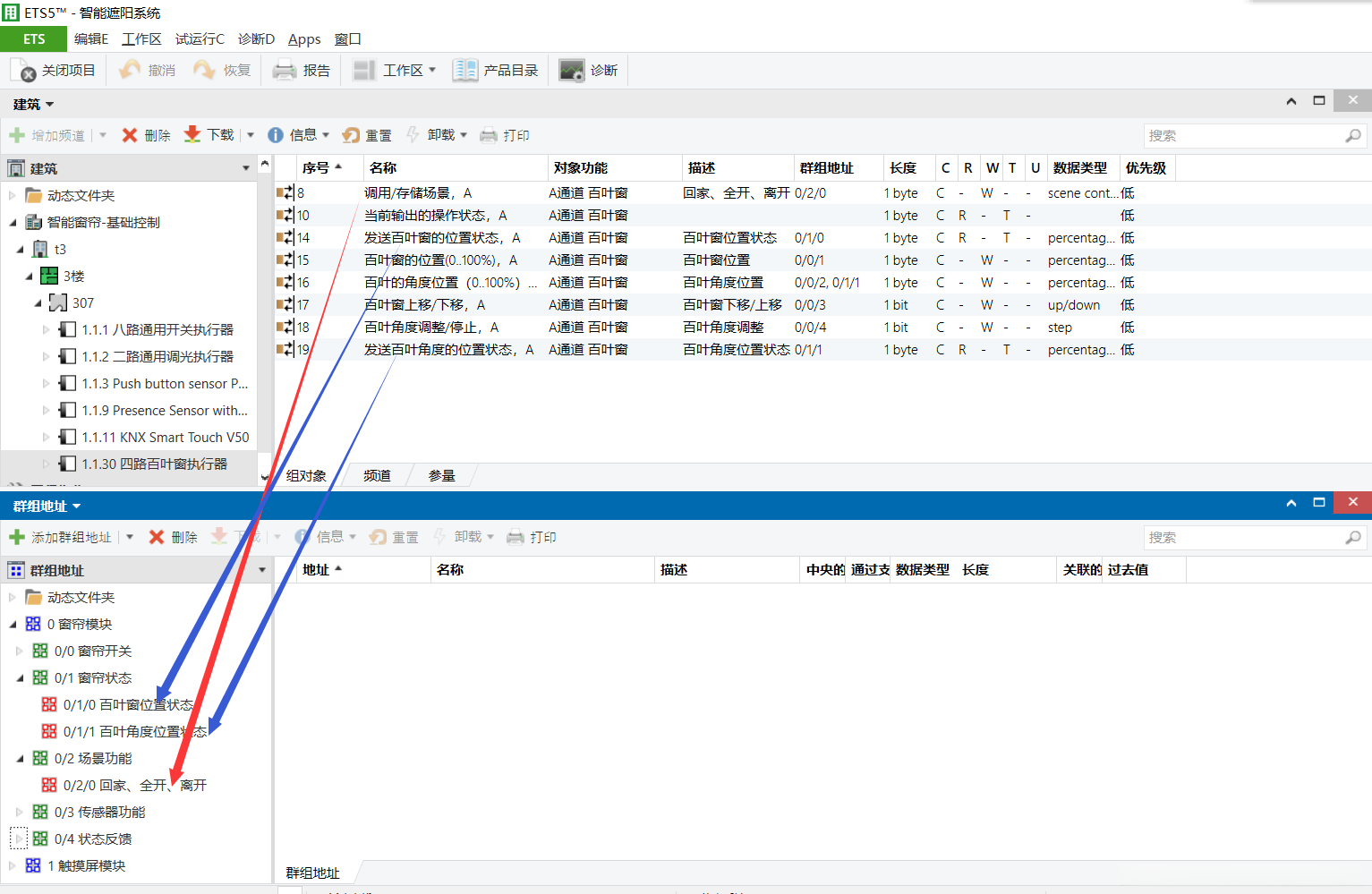
Task: Click the Undo (撤消) arrow icon
Action: tap(131, 70)
